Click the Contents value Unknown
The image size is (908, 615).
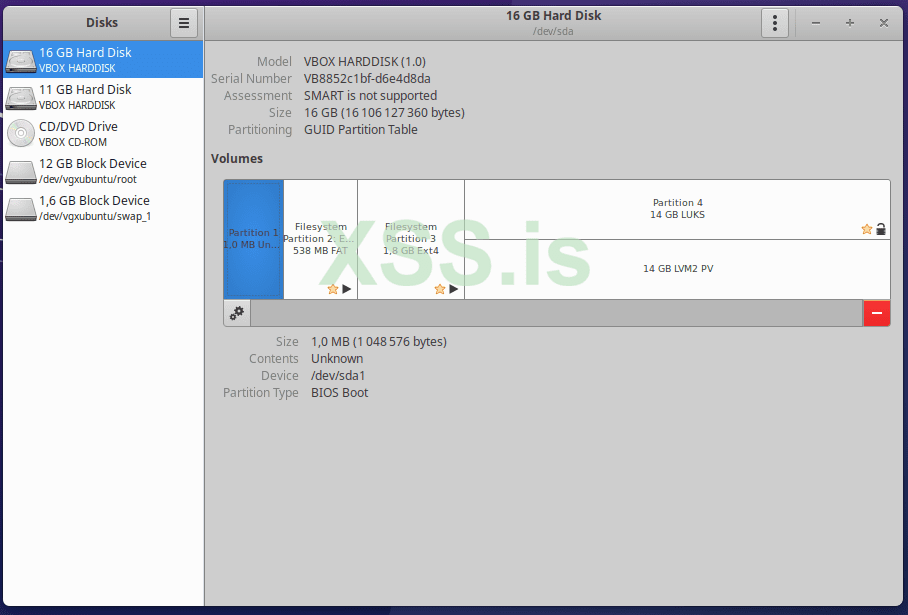pyautogui.click(x=337, y=358)
